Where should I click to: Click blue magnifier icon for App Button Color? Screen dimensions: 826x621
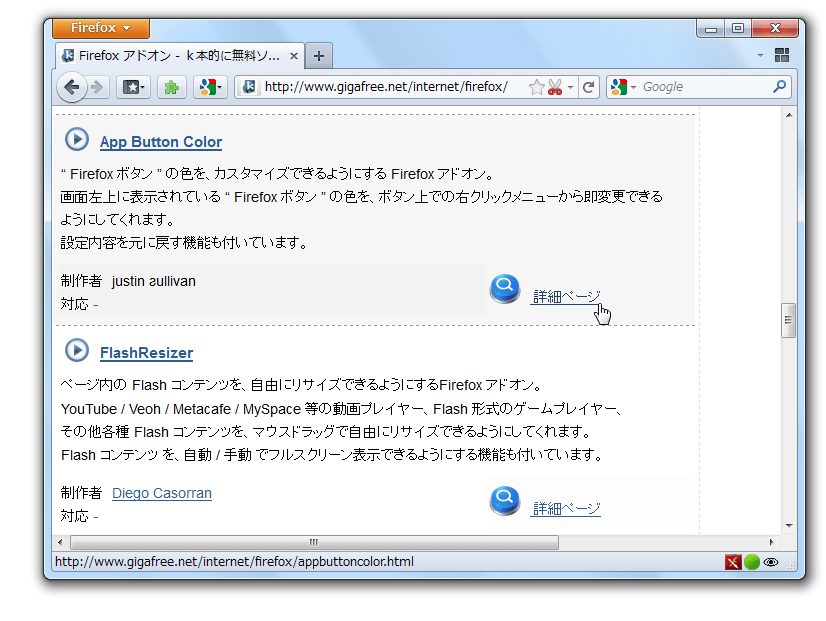(x=505, y=289)
